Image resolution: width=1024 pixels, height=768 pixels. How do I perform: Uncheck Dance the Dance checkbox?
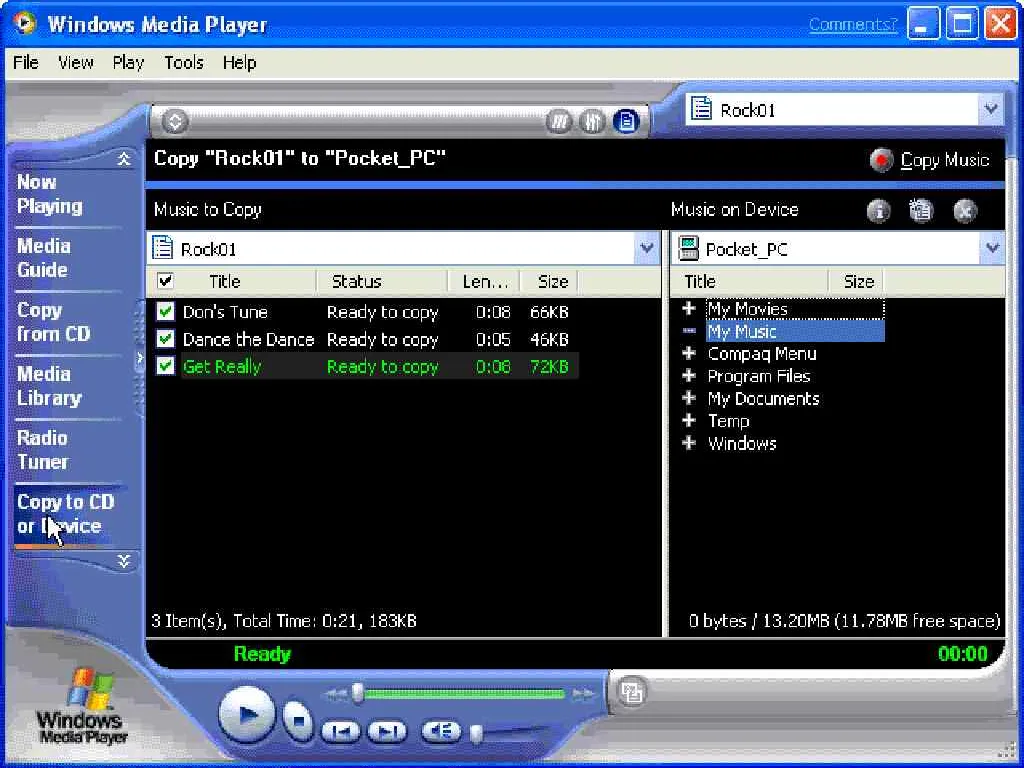[166, 339]
